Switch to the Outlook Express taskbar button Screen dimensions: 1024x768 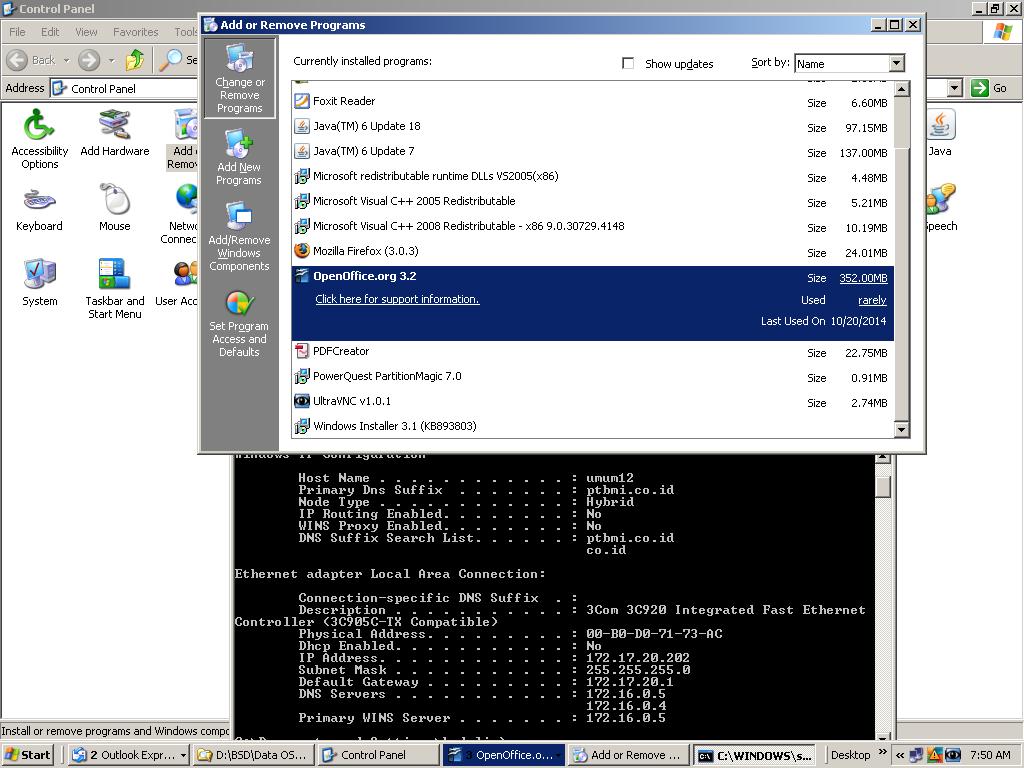128,755
